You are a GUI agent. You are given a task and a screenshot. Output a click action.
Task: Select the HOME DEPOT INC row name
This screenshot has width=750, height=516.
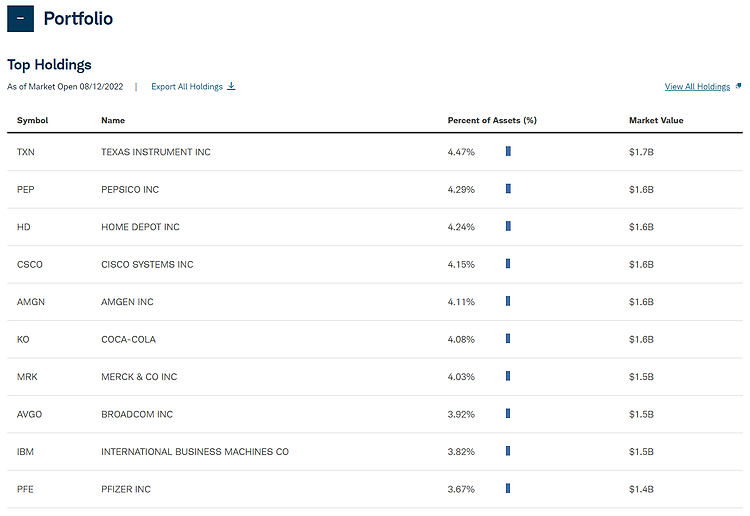[x=140, y=227]
